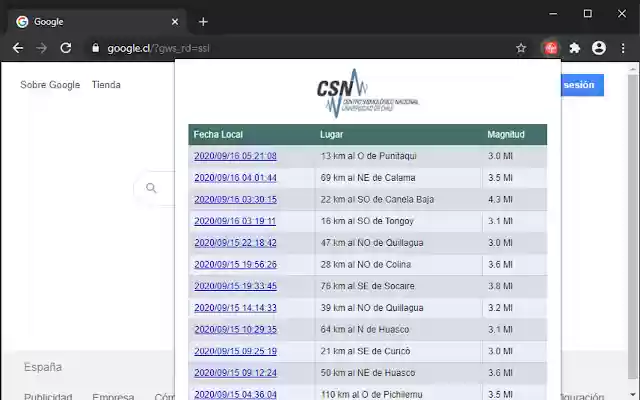Go back using the browser back arrow

[x=18, y=48]
